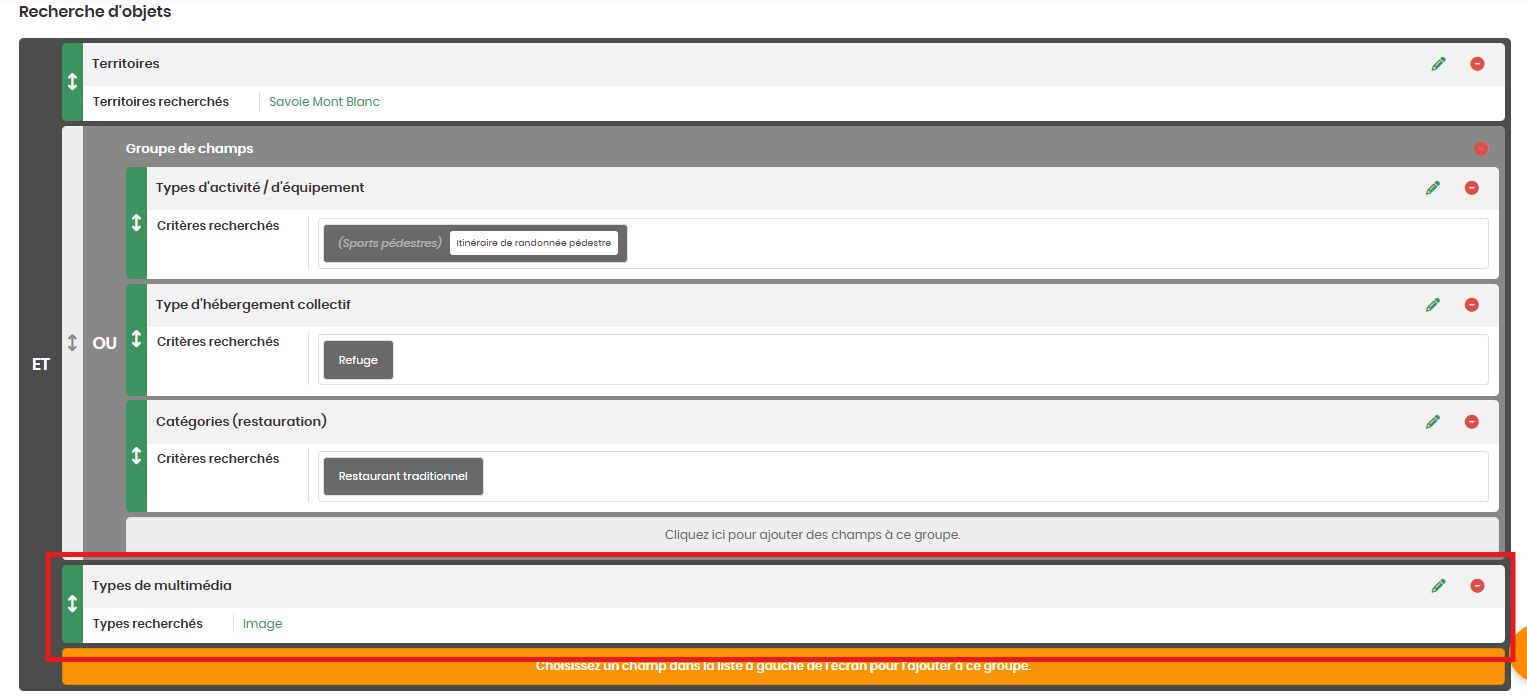This screenshot has width=1527, height=698.
Task: Remove Type d'hébergement collectif criterion
Action: pos(1471,305)
